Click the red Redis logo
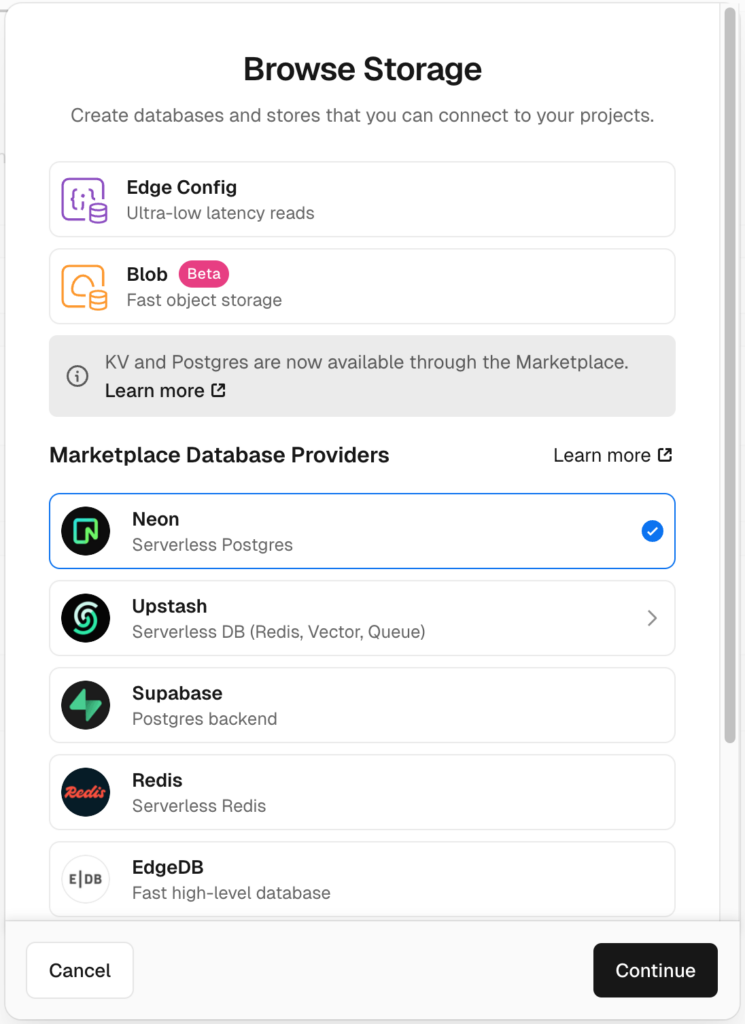The width and height of the screenshot is (745, 1024). [85, 792]
